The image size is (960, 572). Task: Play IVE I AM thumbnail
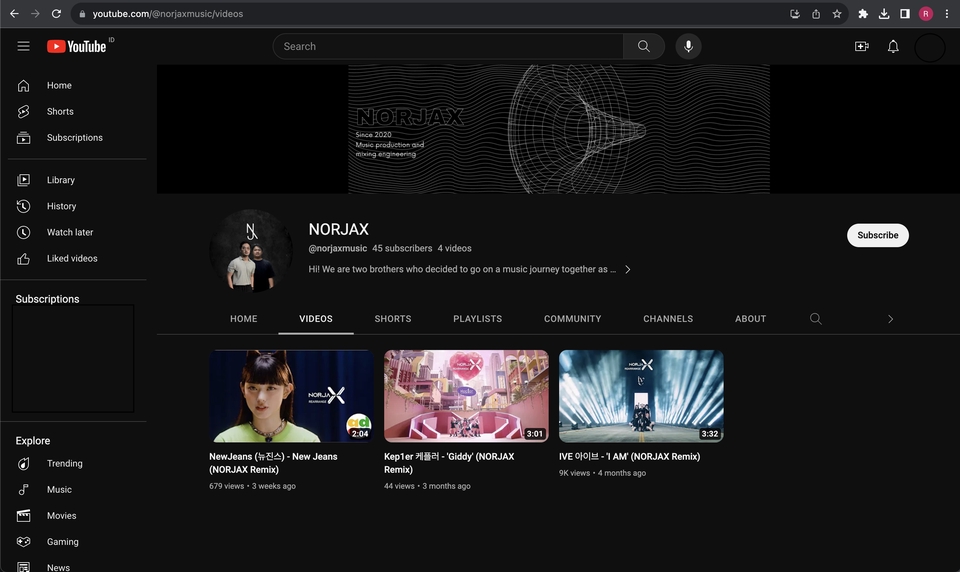(641, 396)
